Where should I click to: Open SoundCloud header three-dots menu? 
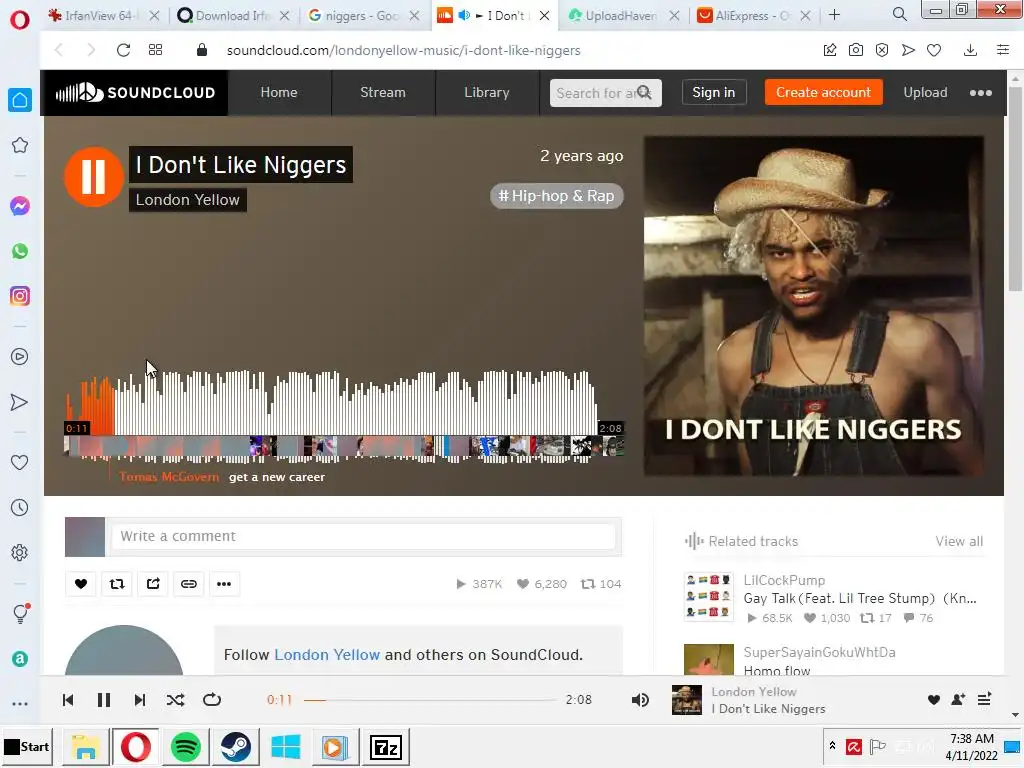(x=980, y=93)
